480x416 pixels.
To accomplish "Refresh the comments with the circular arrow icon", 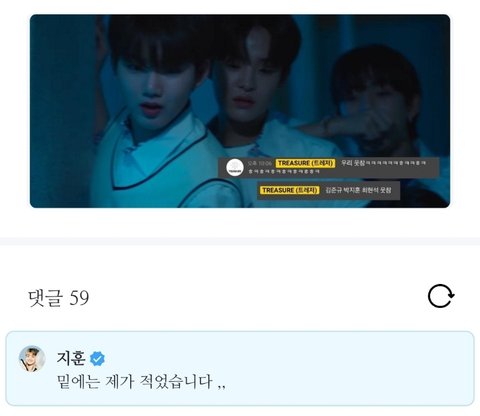I will point(441,296).
